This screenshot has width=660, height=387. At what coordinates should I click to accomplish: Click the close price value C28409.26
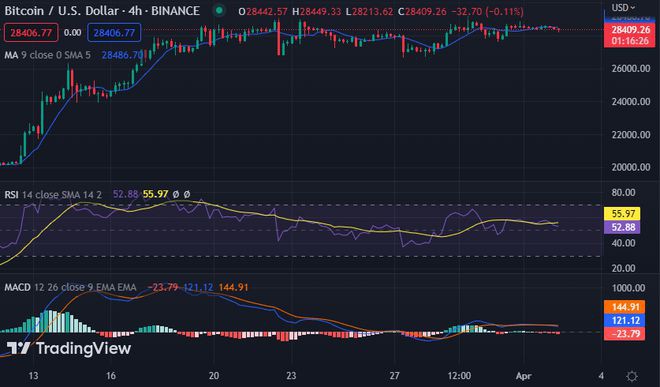(x=422, y=11)
